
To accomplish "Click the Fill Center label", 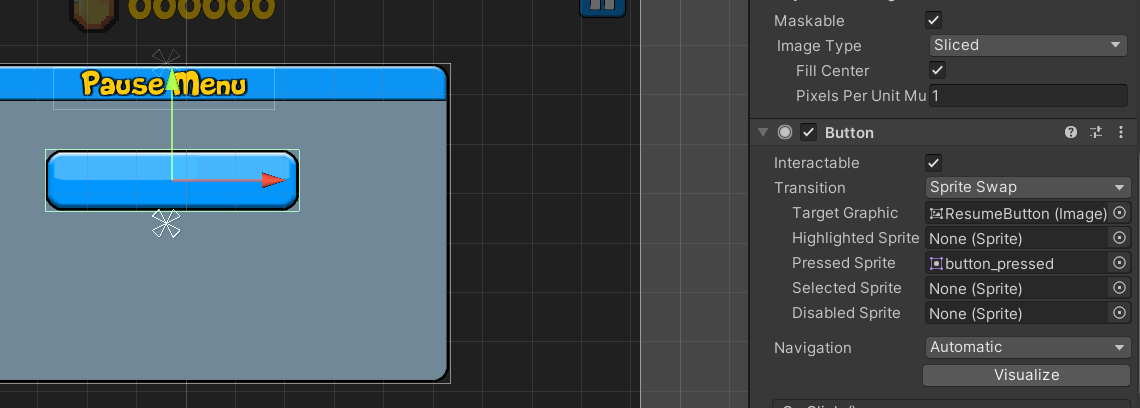I will tap(832, 71).
